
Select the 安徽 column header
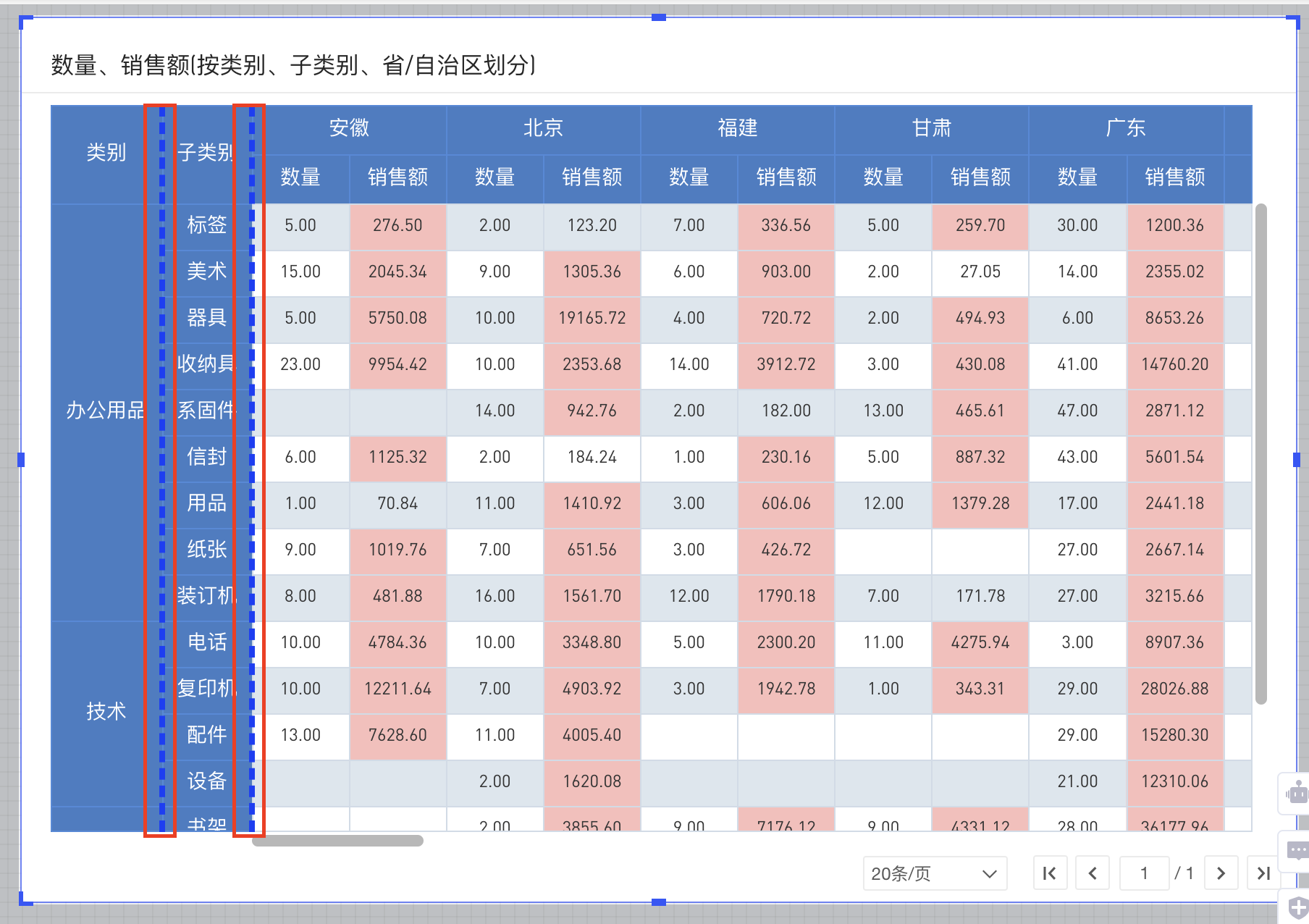(350, 128)
